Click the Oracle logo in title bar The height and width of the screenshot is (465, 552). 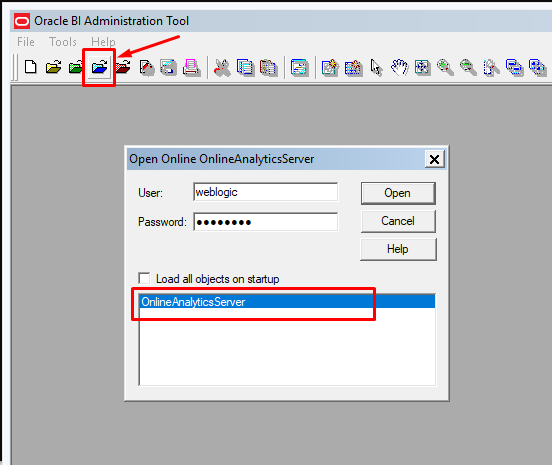pyautogui.click(x=22, y=21)
